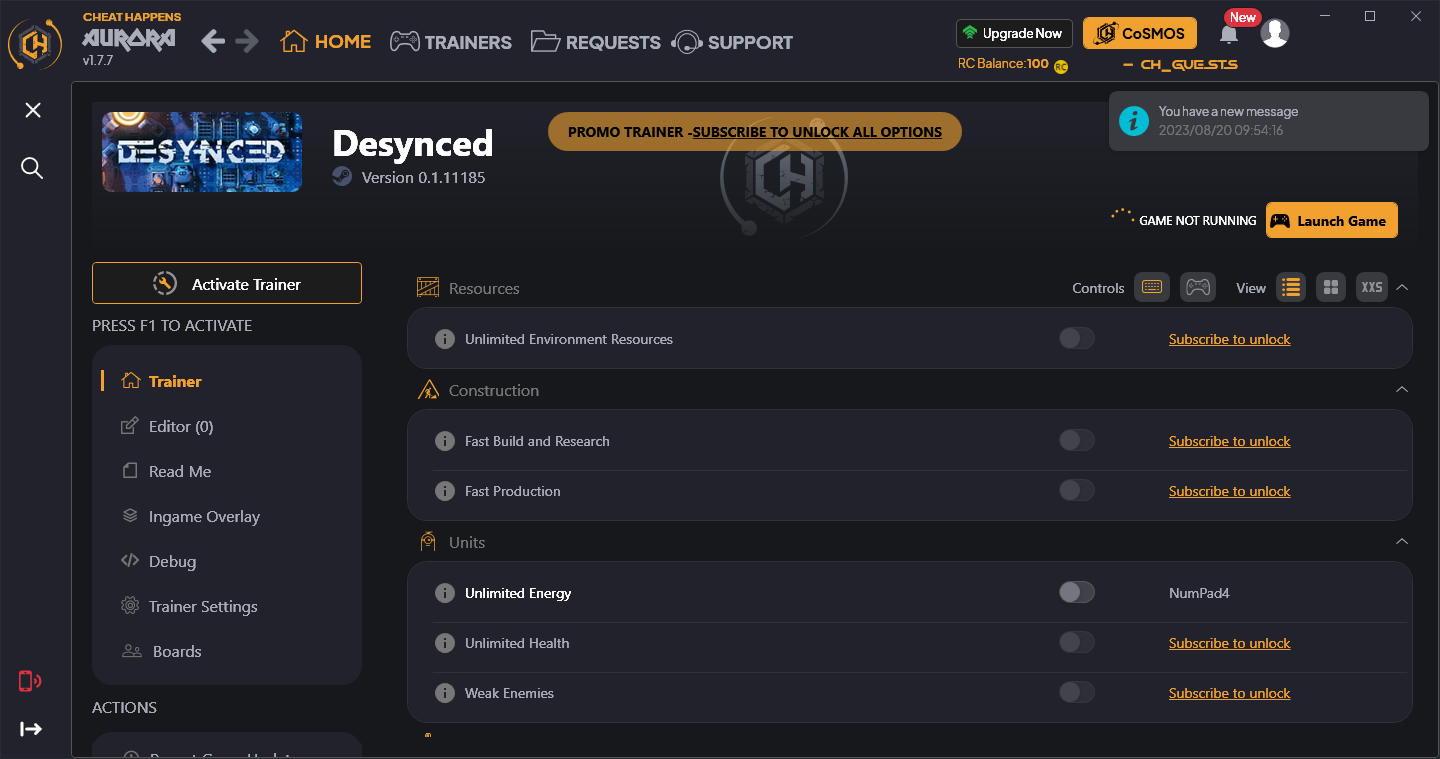Screen dimensions: 1440x759
Task: Go back with the left arrow
Action: pyautogui.click(x=213, y=41)
